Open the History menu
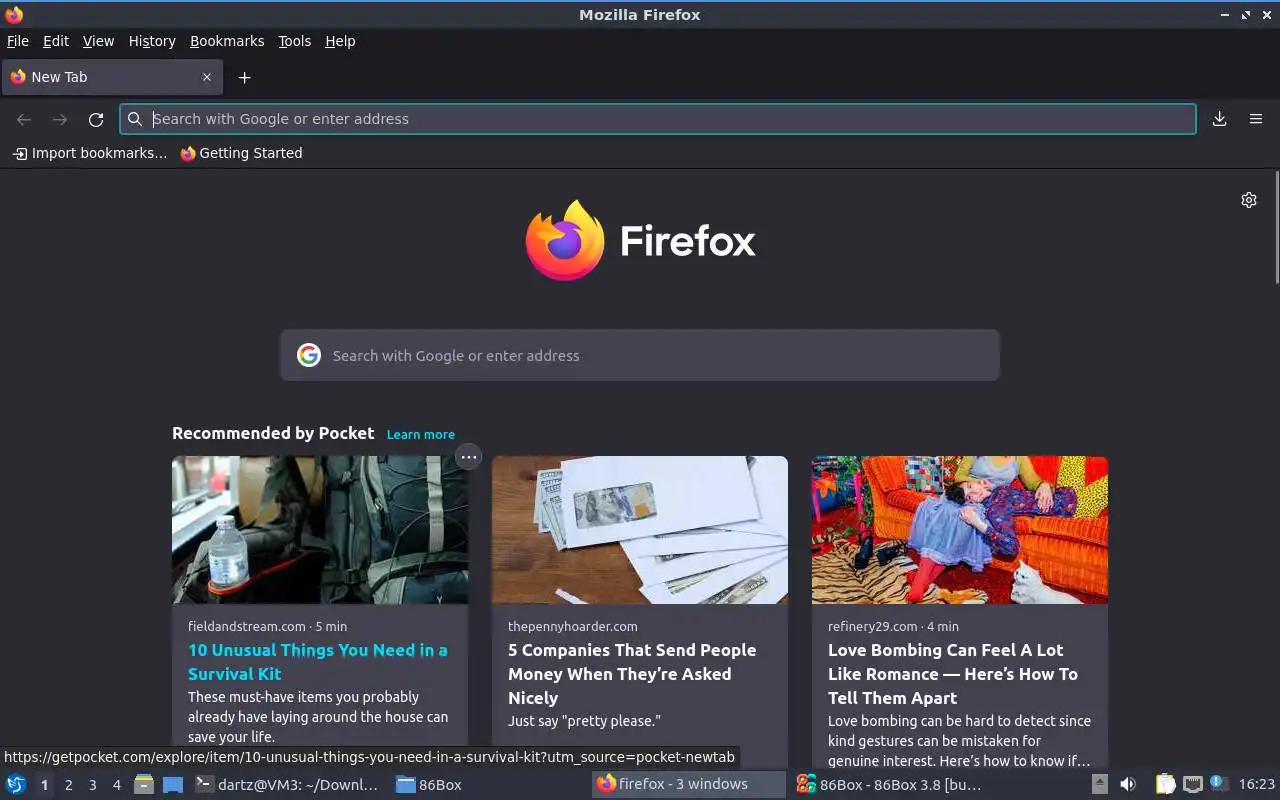The height and width of the screenshot is (800, 1280). coord(152,41)
